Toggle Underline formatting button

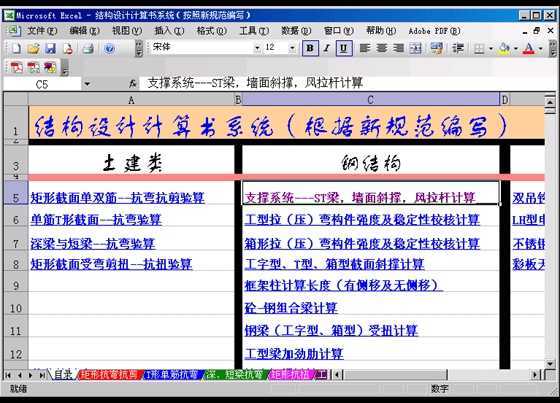[x=344, y=48]
